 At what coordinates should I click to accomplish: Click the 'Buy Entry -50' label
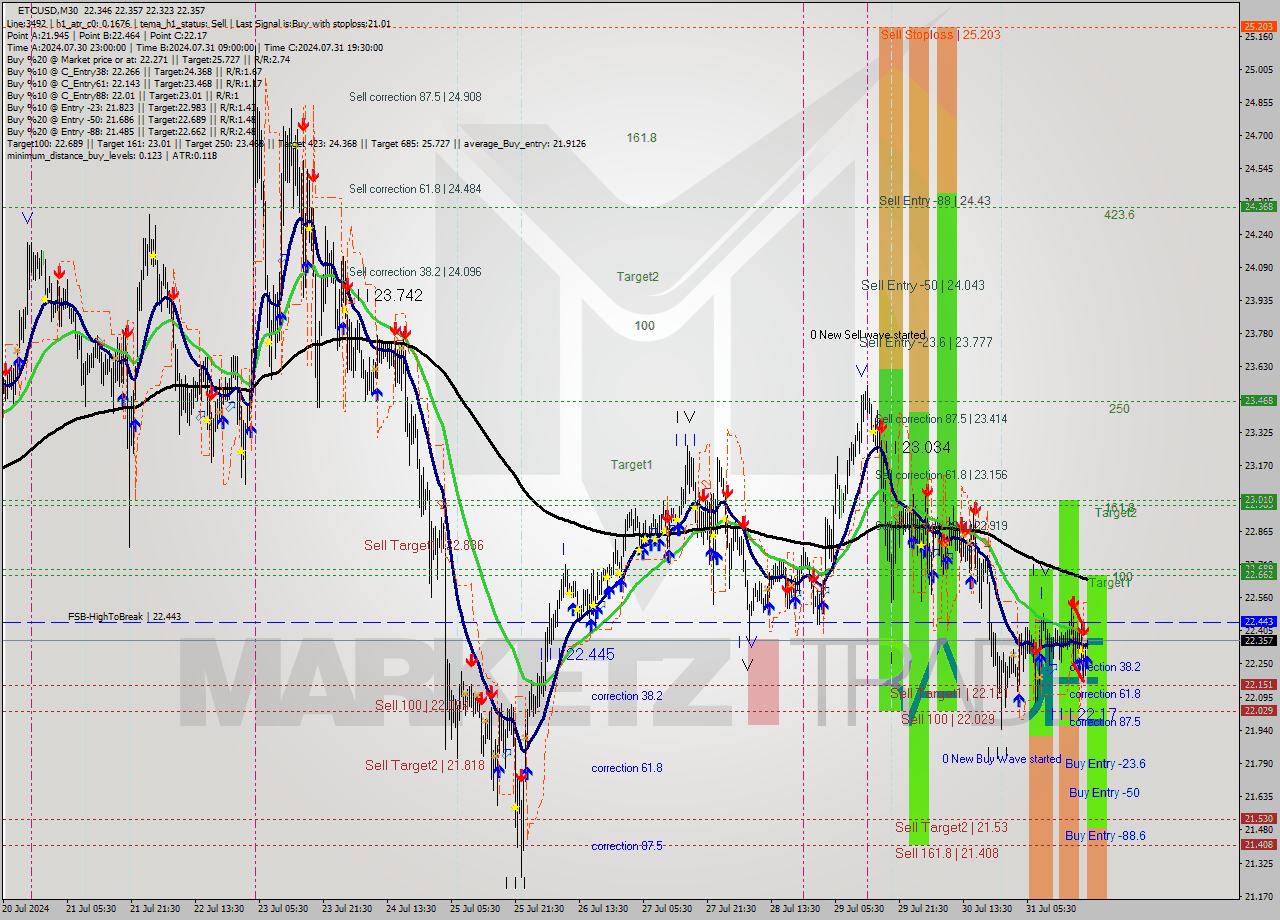click(1104, 793)
